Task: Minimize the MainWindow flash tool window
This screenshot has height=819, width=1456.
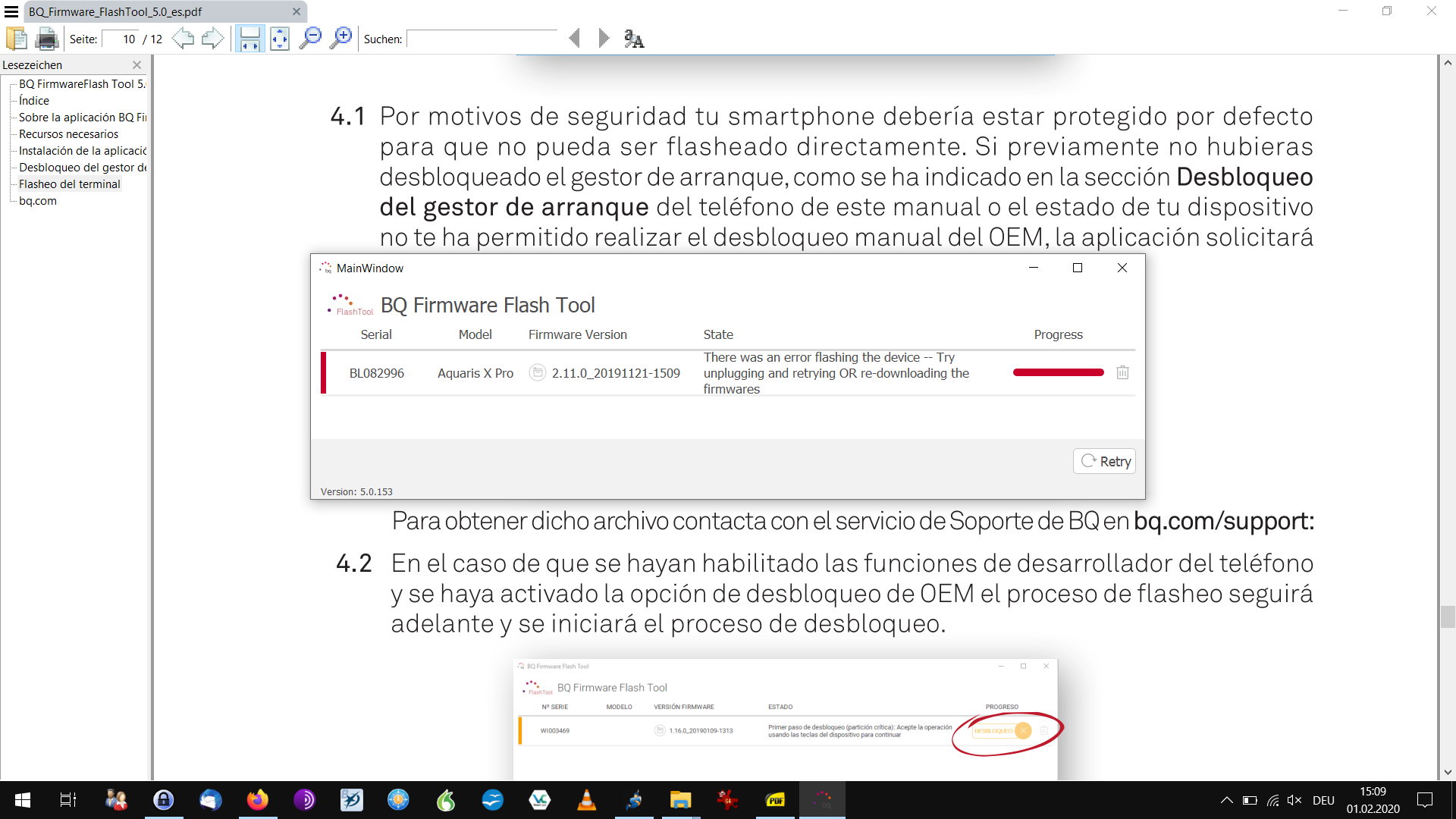Action: tap(1033, 268)
